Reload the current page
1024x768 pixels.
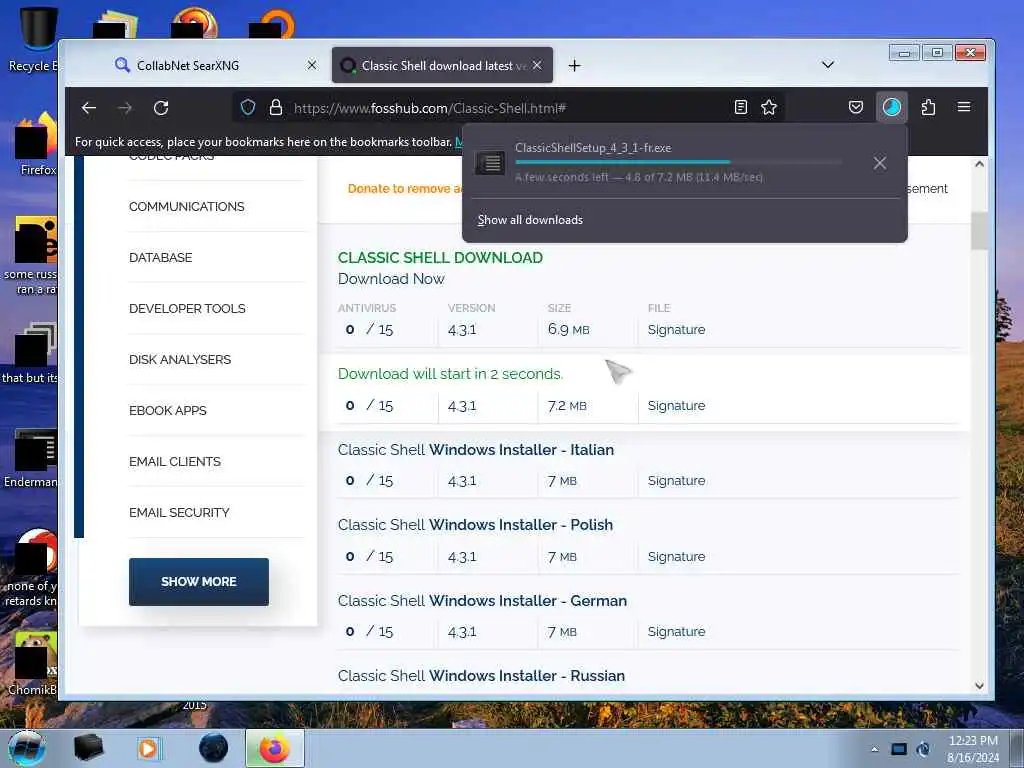tap(161, 108)
